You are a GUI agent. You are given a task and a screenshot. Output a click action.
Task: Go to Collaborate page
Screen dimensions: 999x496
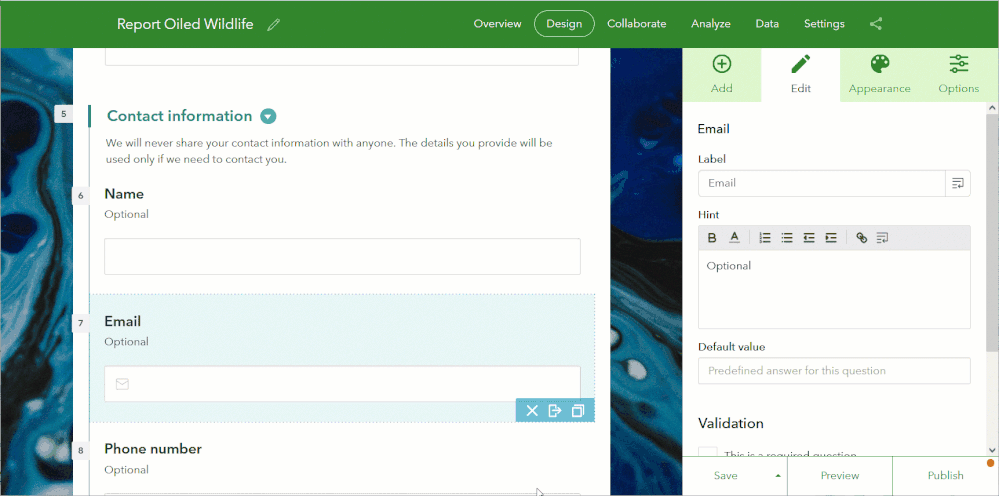tap(636, 24)
